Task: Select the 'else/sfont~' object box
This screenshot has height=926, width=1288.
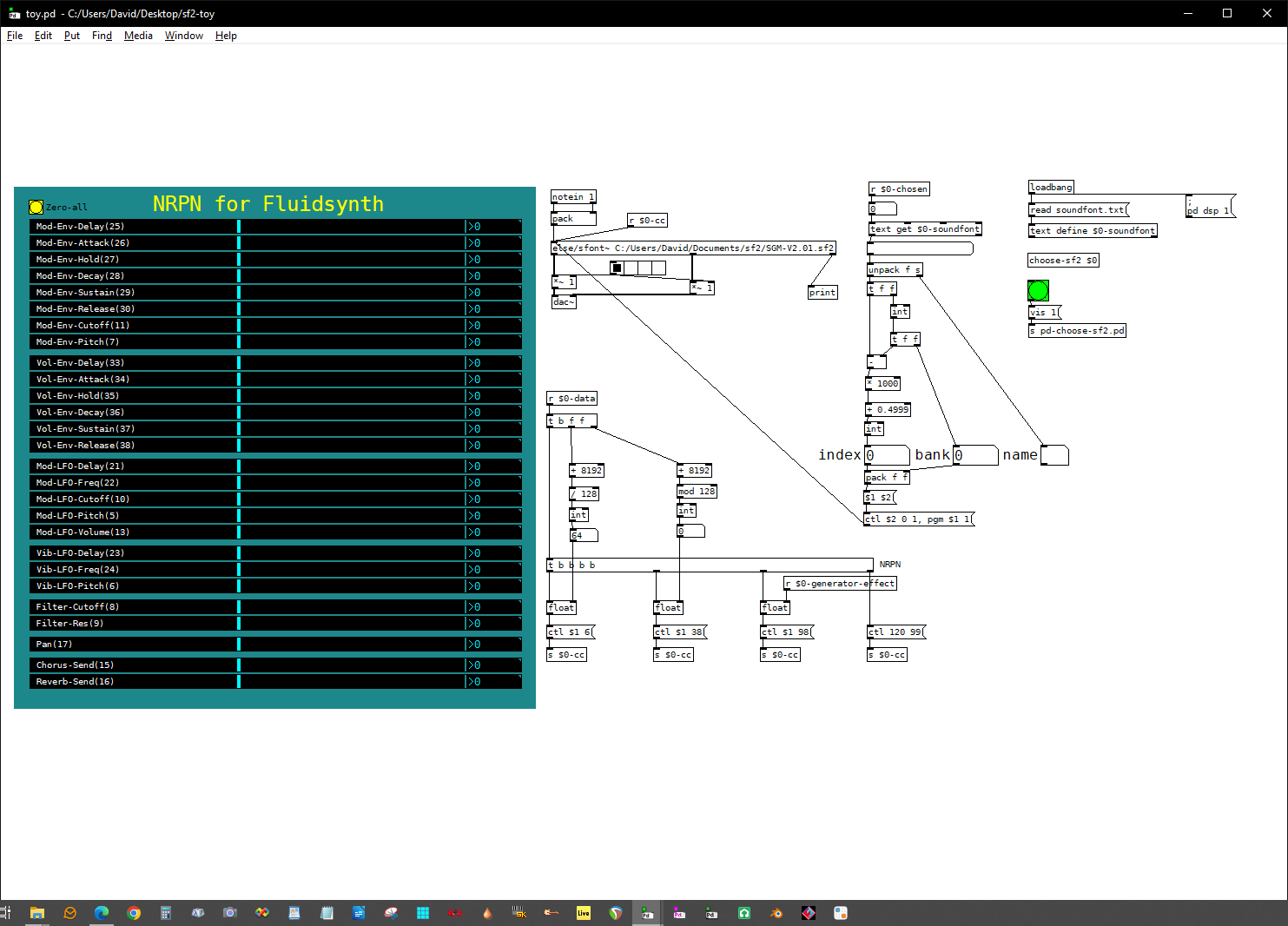Action: pos(693,248)
